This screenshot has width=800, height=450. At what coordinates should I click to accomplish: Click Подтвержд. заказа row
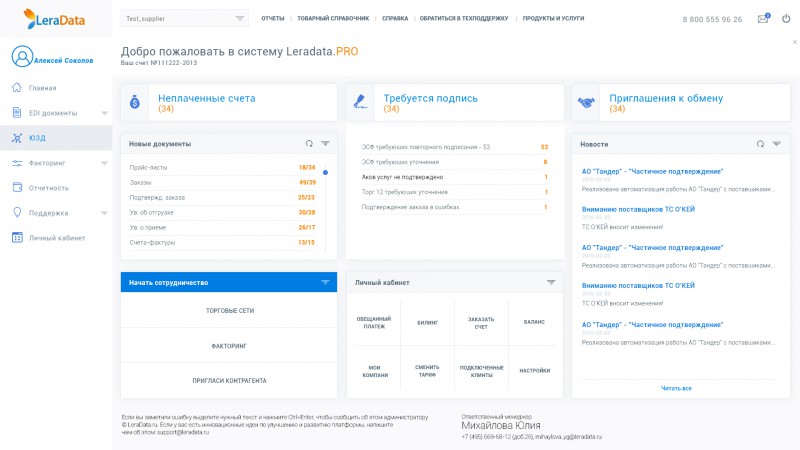(222, 197)
